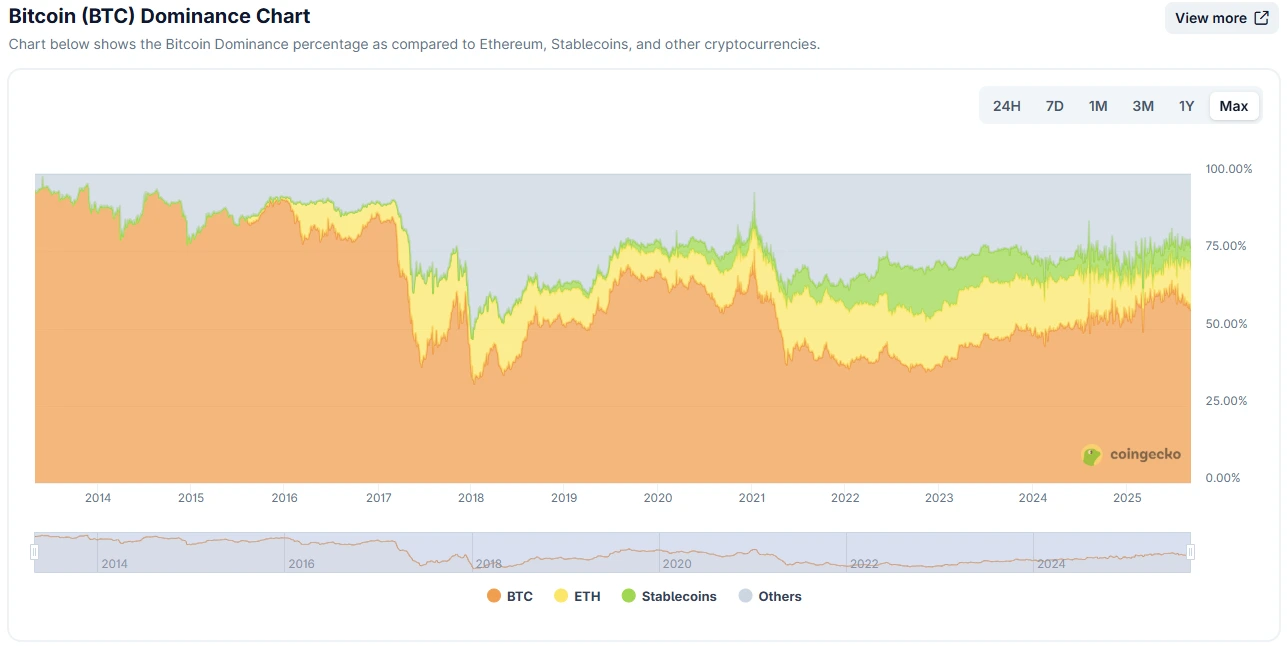Click the yellow ETH legend dot

(561, 595)
